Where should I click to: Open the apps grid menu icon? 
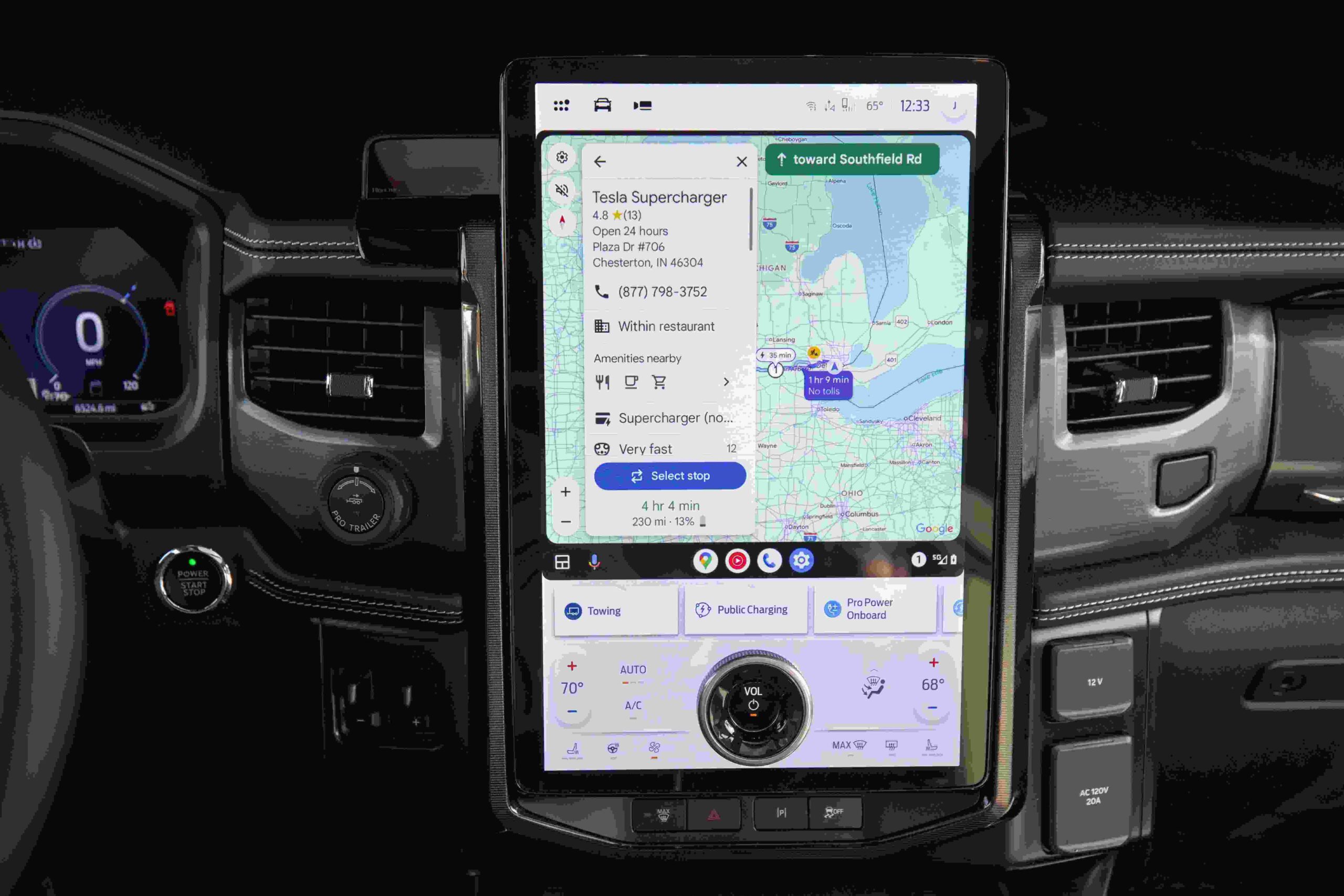(x=562, y=106)
